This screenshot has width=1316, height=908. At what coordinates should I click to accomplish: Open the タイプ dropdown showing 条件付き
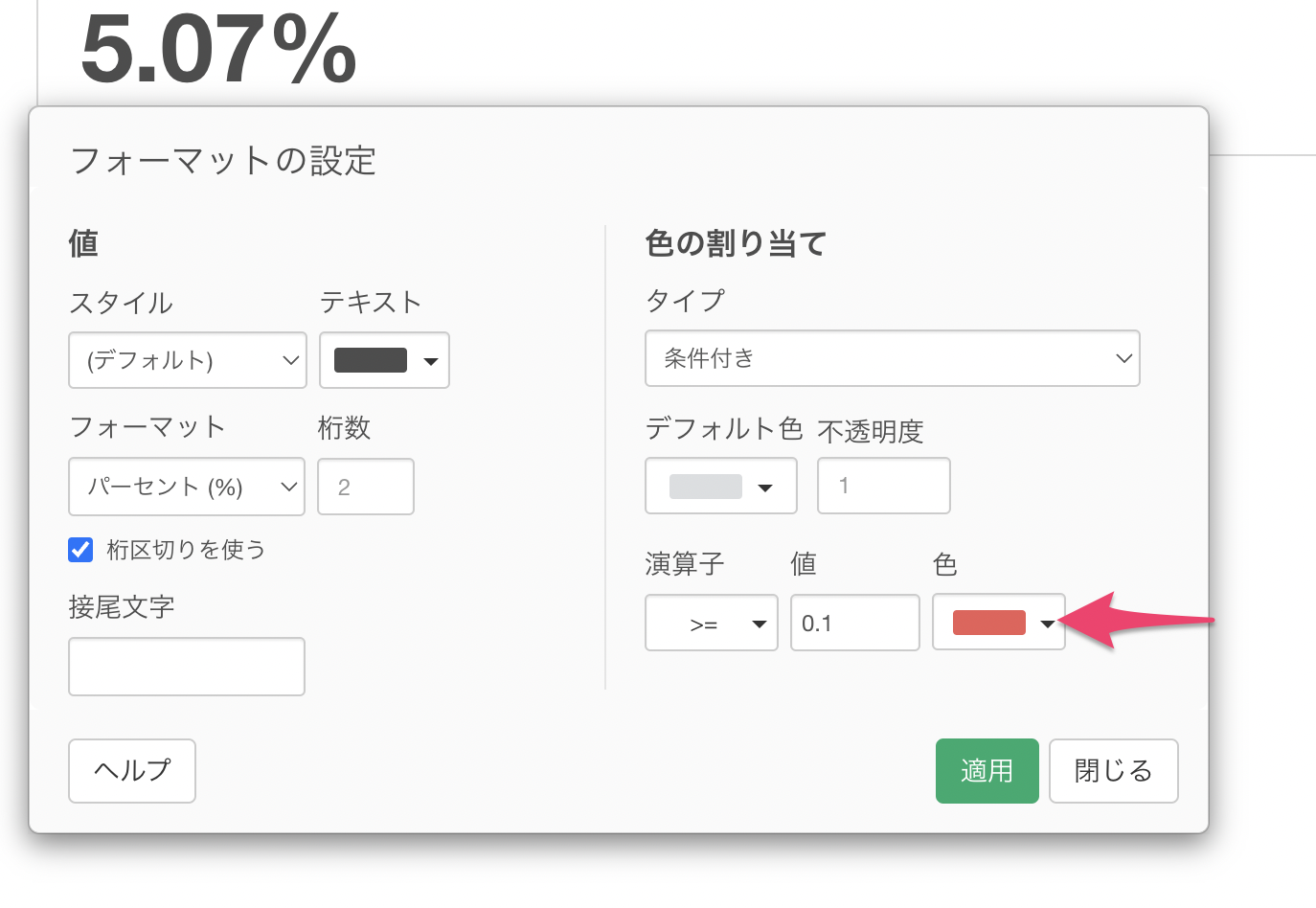pos(892,358)
